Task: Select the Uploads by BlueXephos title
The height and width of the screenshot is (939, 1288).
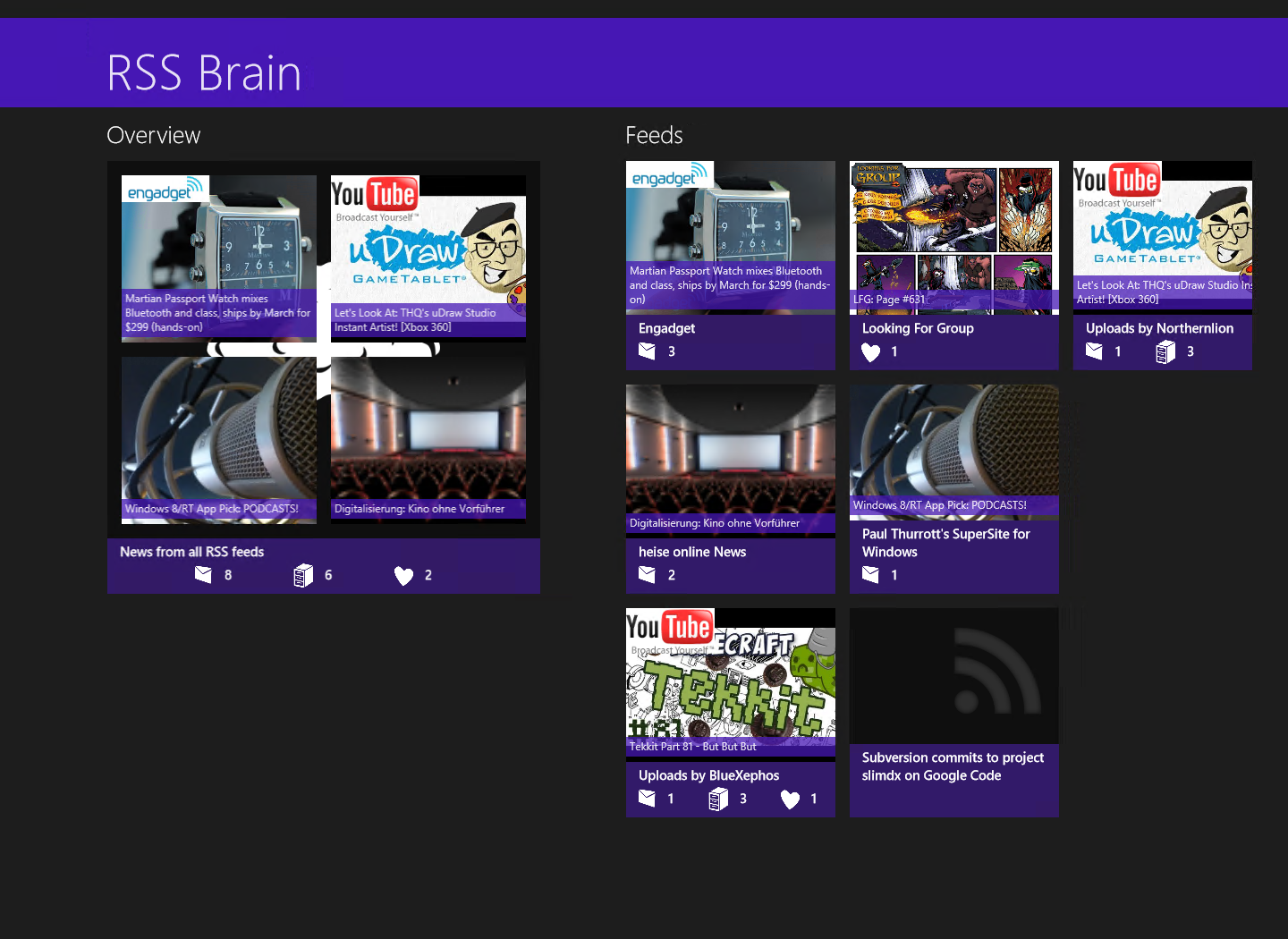Action: pos(708,775)
